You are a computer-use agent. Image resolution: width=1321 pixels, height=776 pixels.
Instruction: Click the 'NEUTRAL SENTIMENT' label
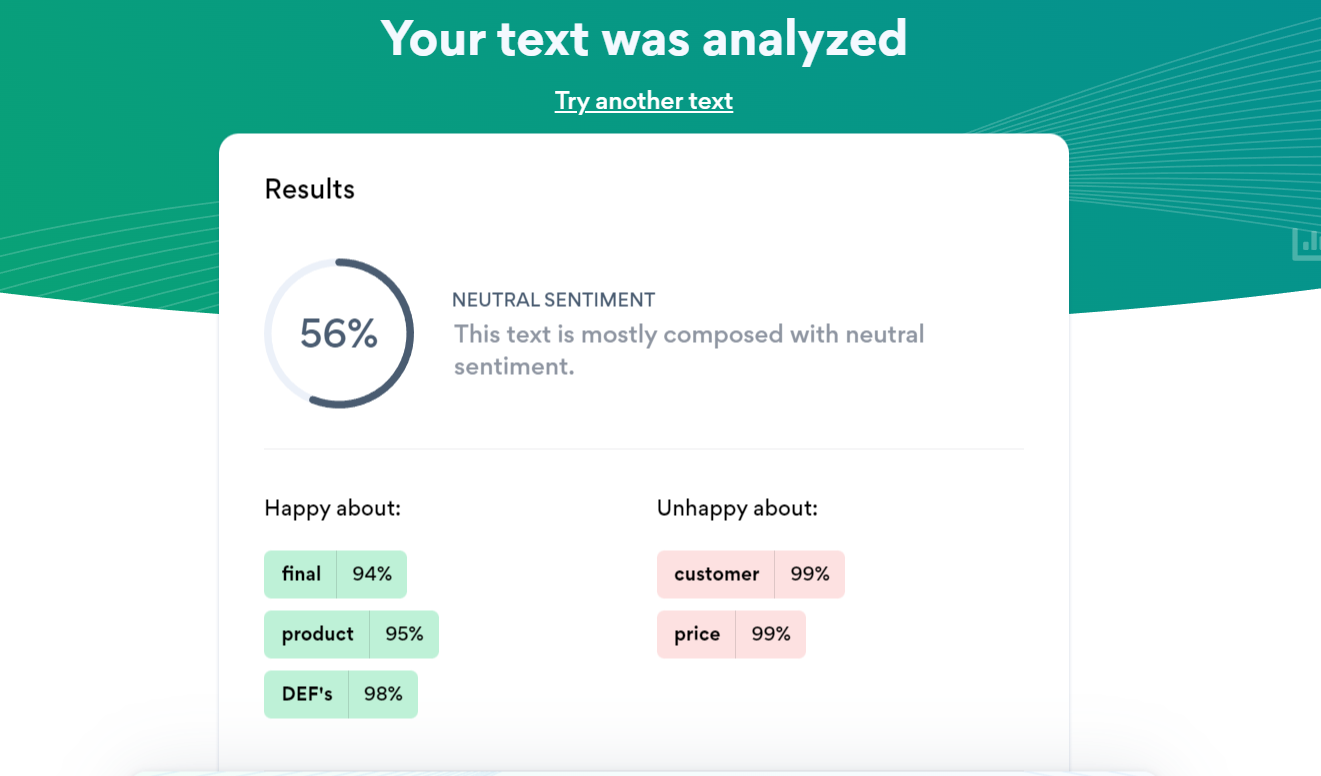tap(554, 299)
